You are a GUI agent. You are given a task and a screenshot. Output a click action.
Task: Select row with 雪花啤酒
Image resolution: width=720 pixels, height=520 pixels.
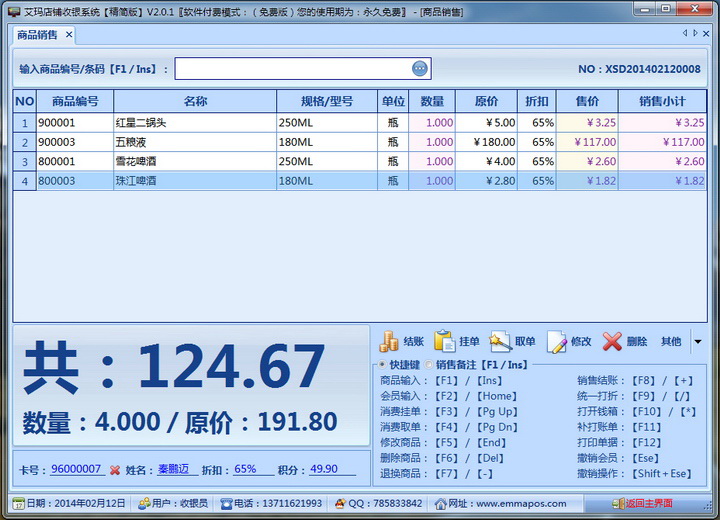pos(360,161)
